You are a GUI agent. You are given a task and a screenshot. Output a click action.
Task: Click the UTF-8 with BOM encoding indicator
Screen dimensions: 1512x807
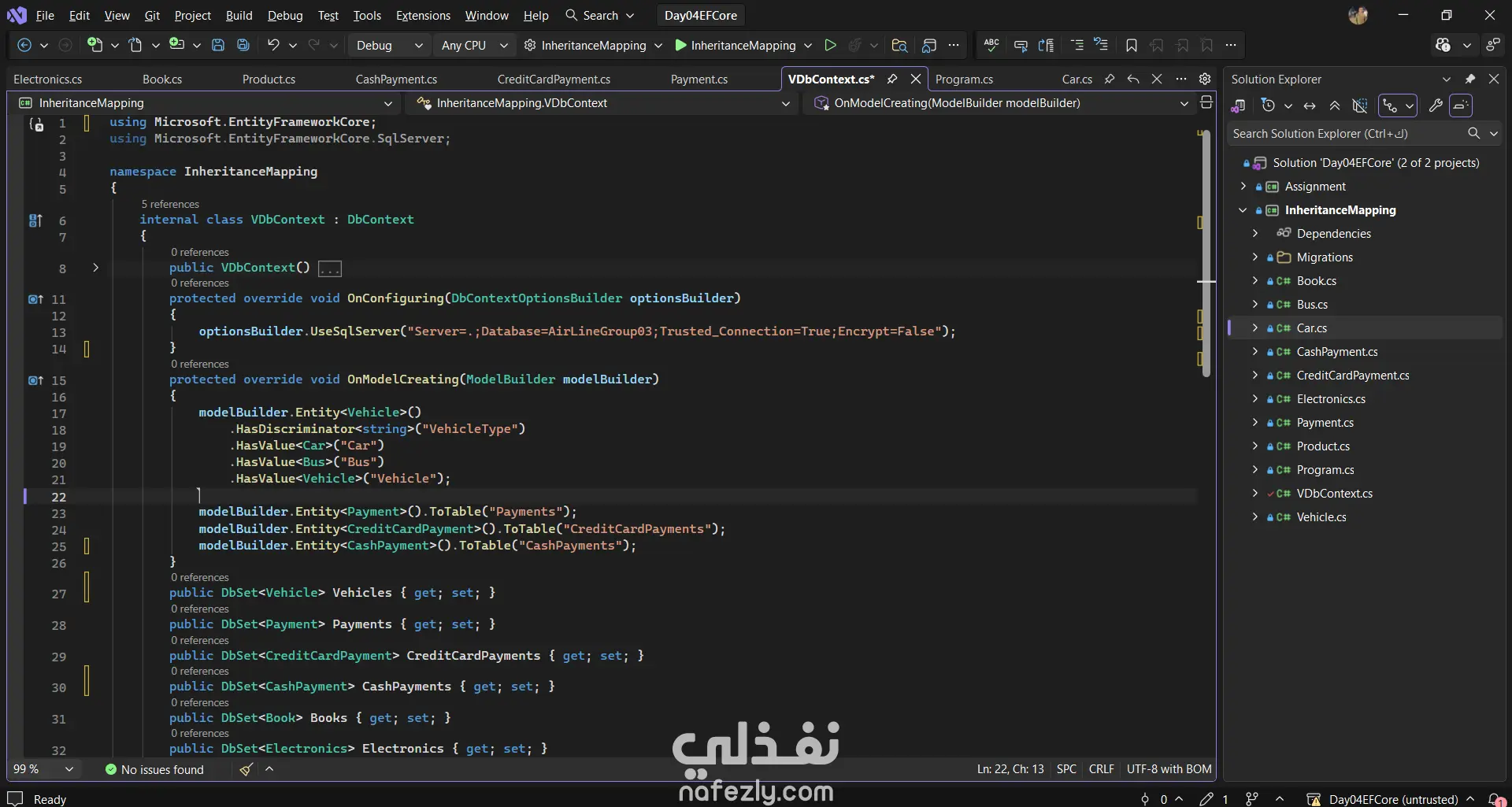1169,769
